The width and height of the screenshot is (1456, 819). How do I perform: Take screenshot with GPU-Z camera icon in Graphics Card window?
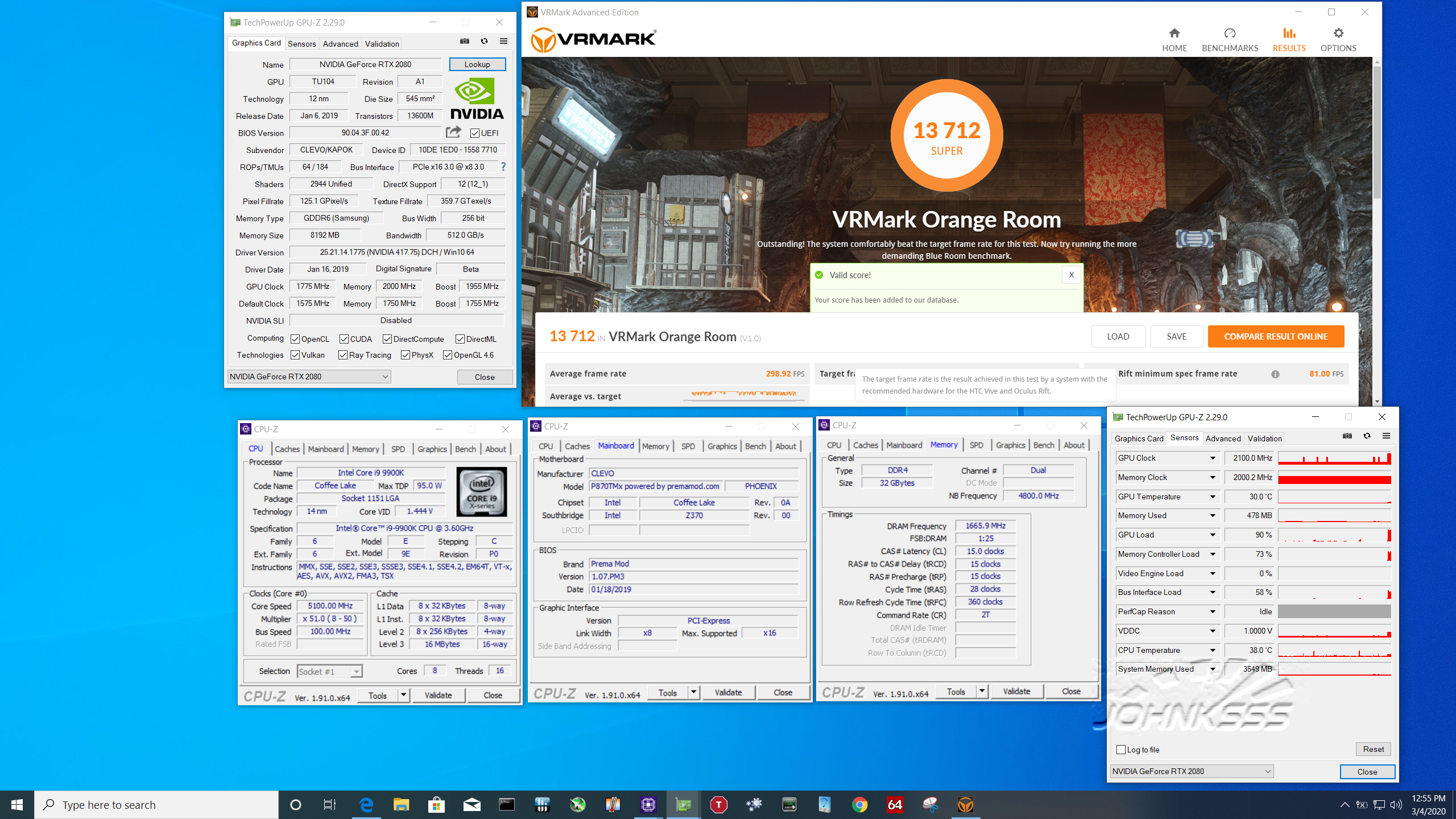pyautogui.click(x=465, y=41)
